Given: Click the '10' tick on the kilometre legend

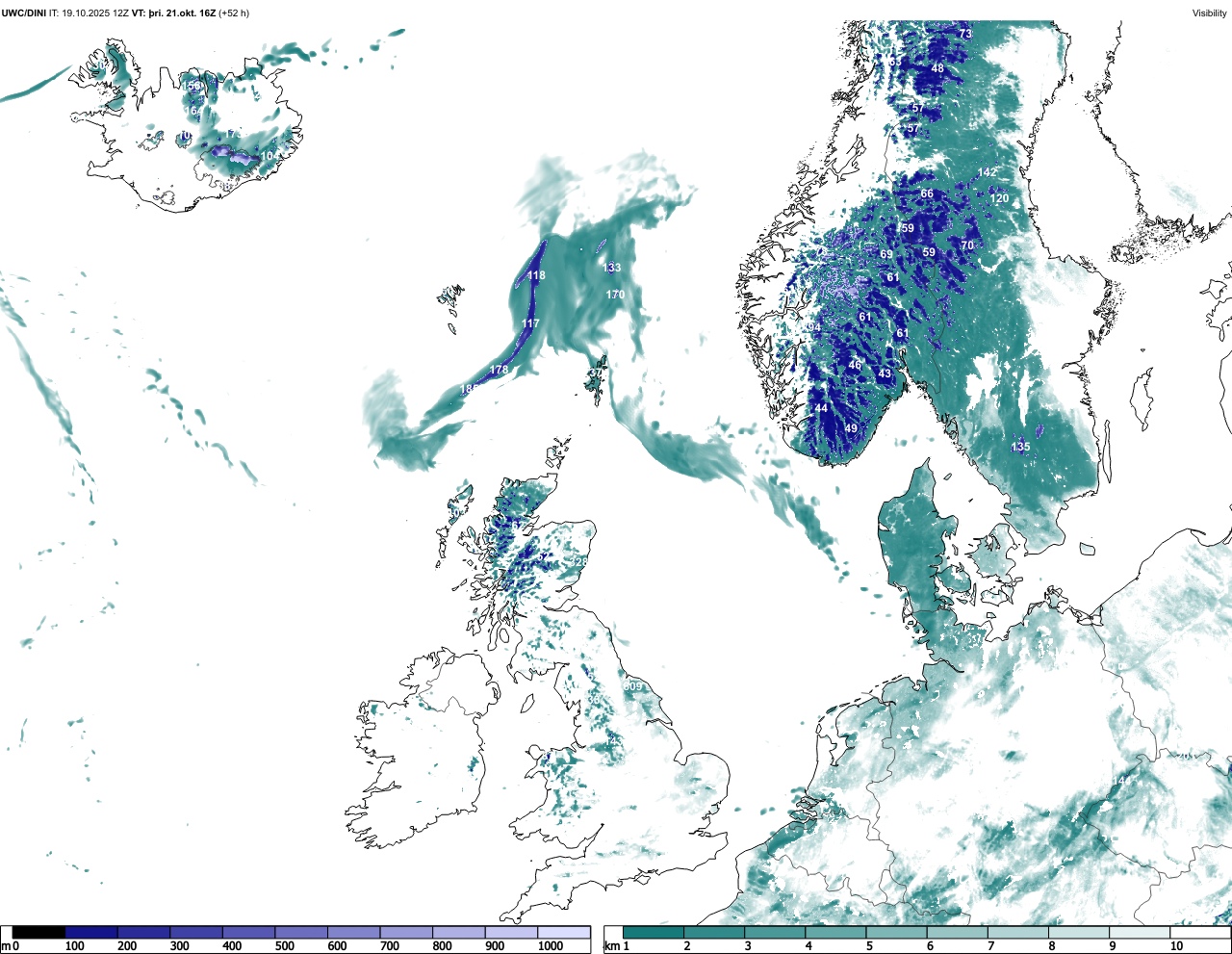Looking at the screenshot, I should click(1176, 946).
